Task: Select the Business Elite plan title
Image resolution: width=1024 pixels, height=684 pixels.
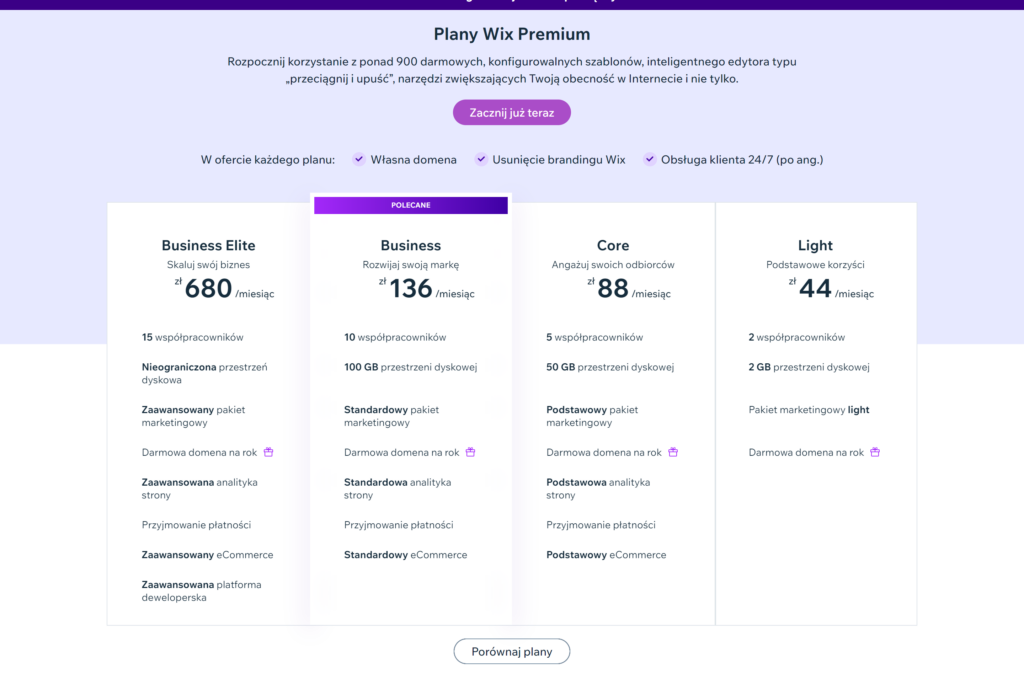Action: pos(208,245)
